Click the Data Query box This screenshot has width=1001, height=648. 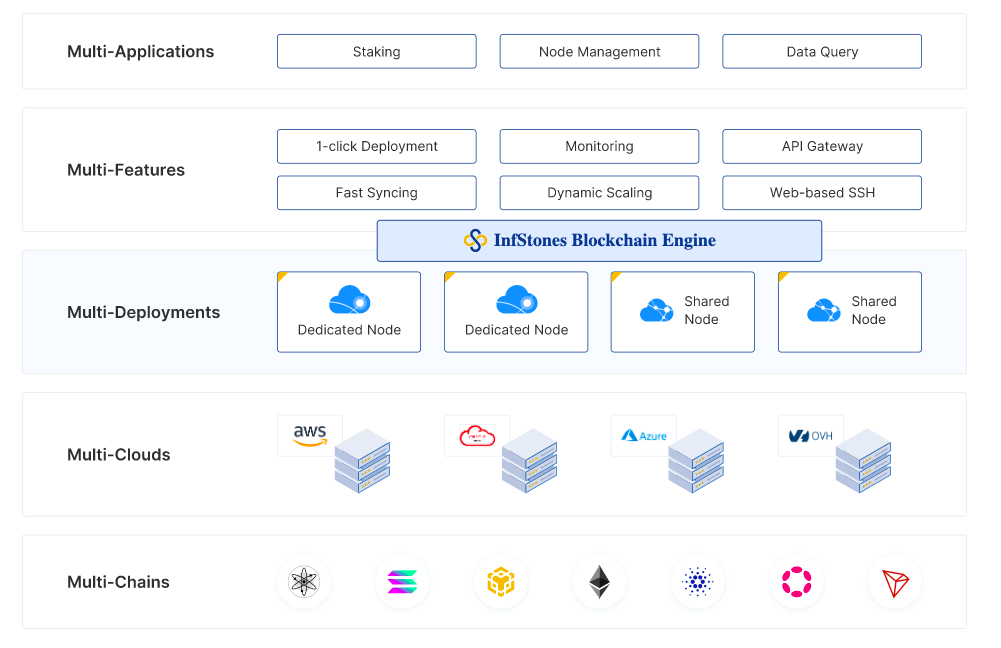tap(822, 52)
